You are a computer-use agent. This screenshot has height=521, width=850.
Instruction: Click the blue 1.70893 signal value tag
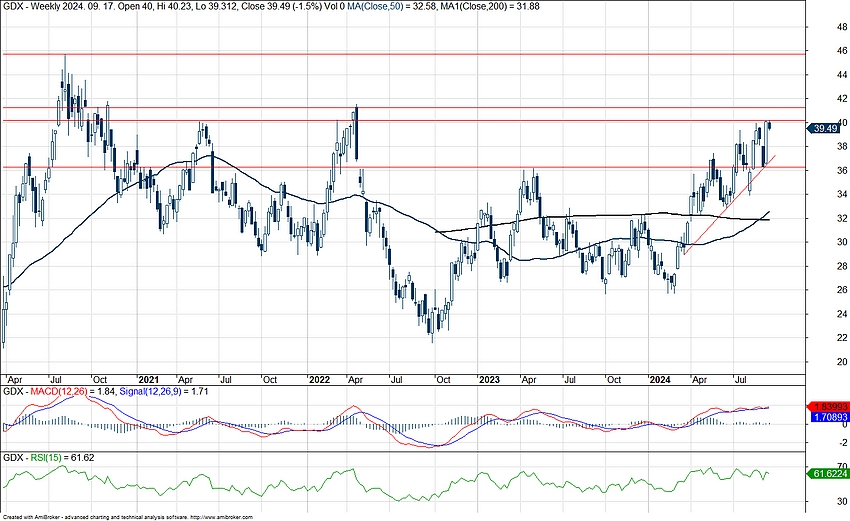[829, 417]
